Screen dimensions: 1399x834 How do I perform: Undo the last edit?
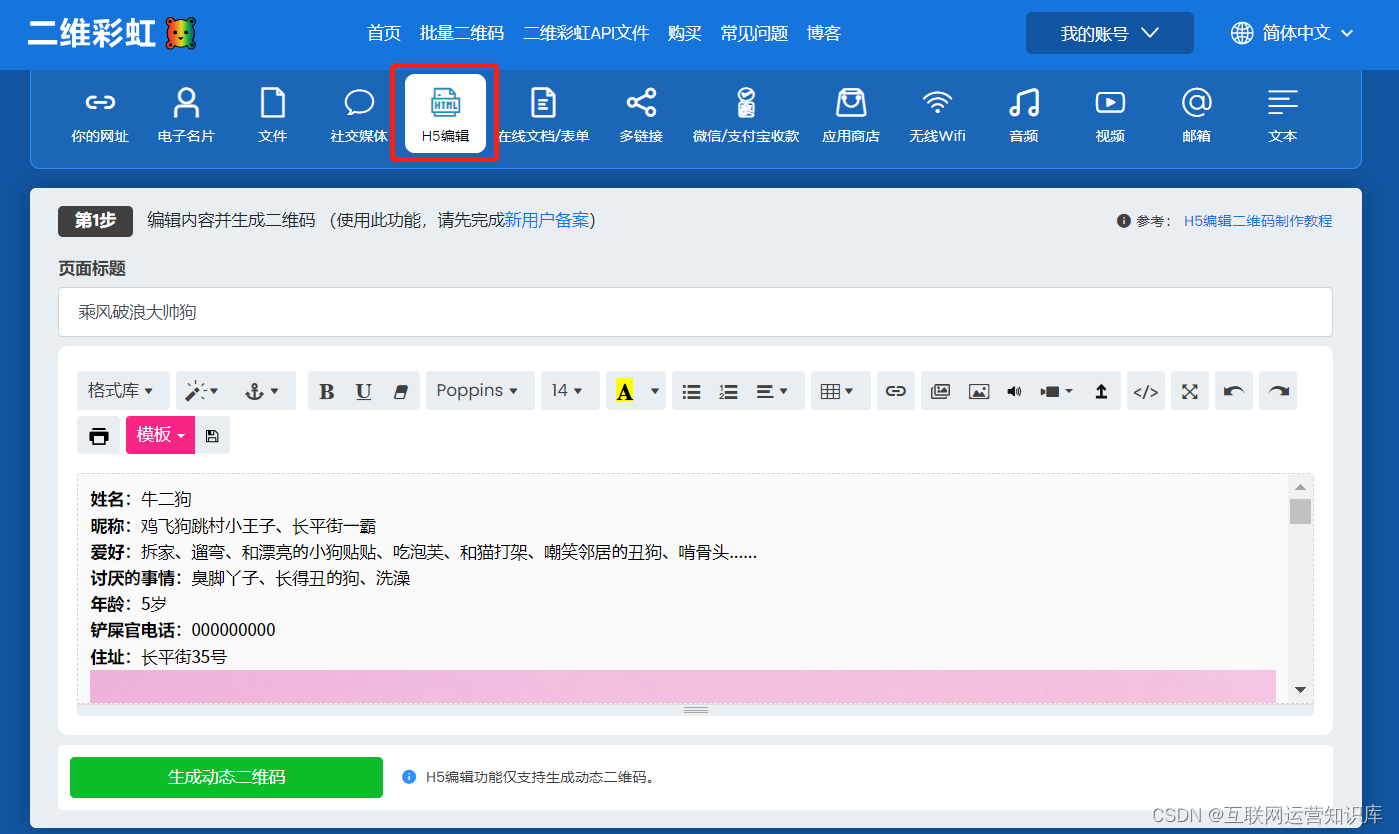click(1234, 391)
